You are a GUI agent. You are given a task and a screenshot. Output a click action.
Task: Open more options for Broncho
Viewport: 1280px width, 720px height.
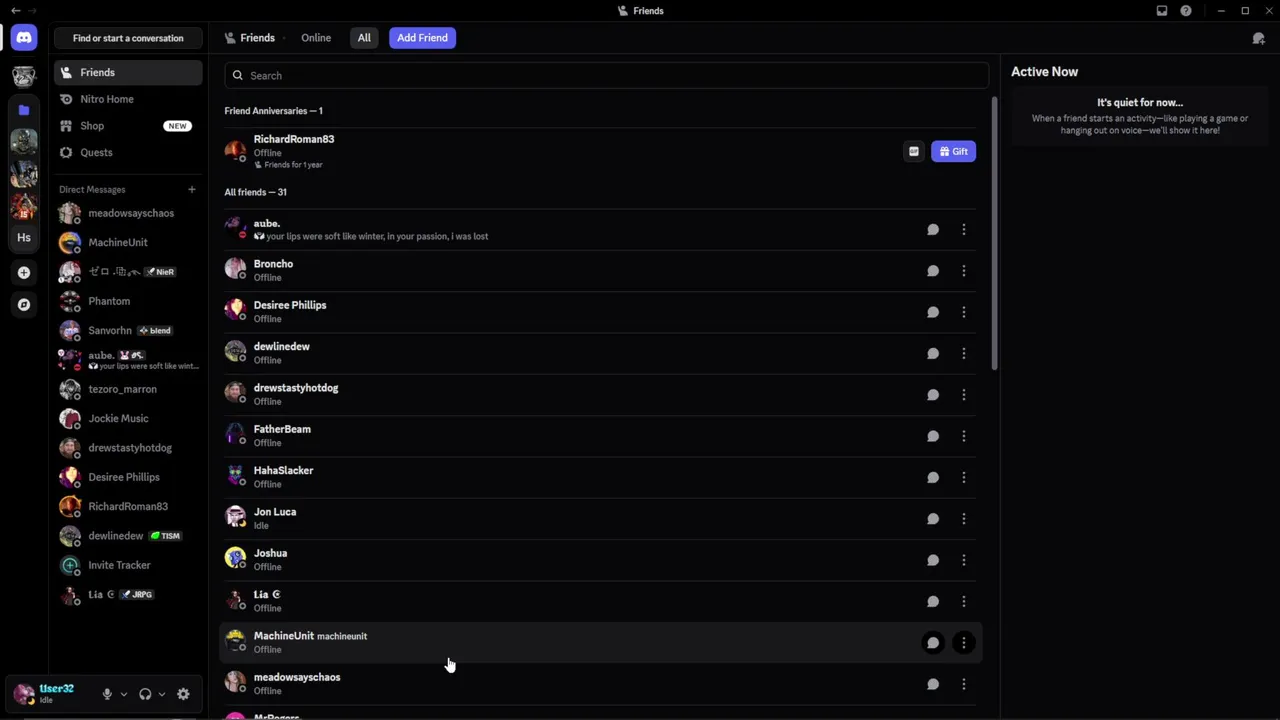pyautogui.click(x=963, y=271)
